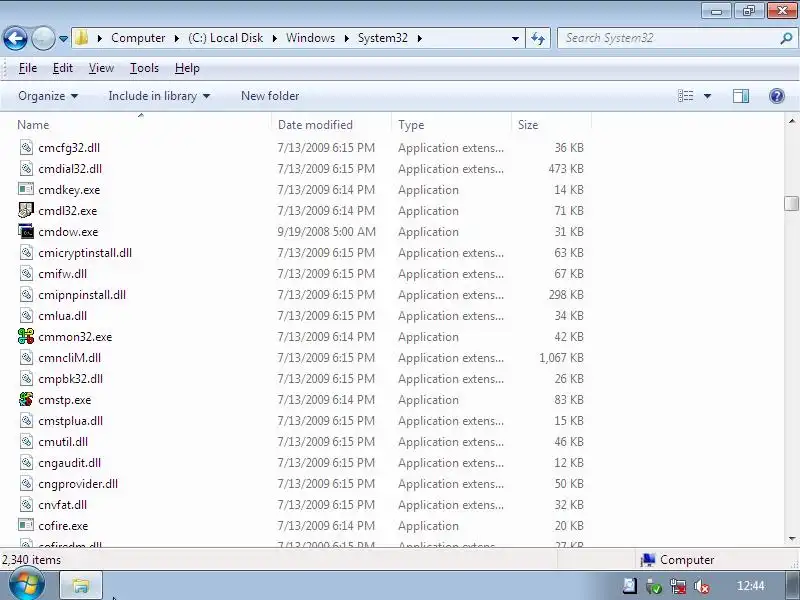Select (C:) Local Disk breadcrumb
The height and width of the screenshot is (600, 800).
226,38
